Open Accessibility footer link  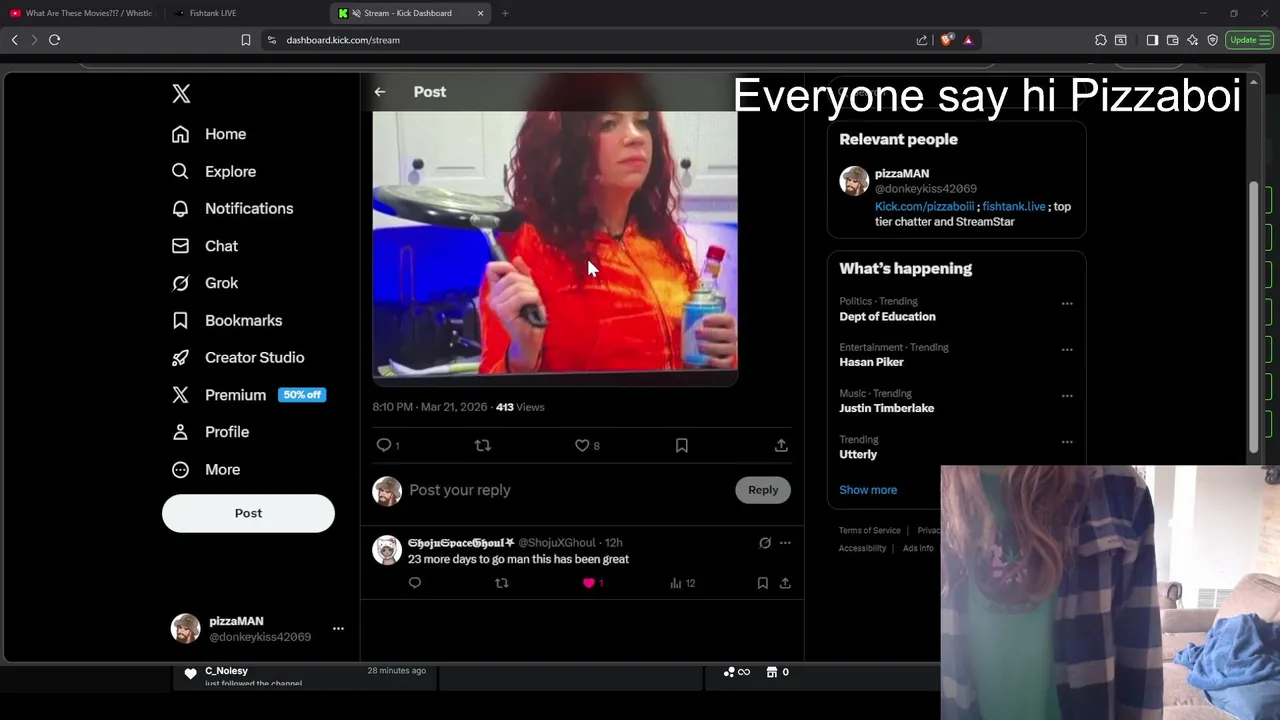pos(862,549)
